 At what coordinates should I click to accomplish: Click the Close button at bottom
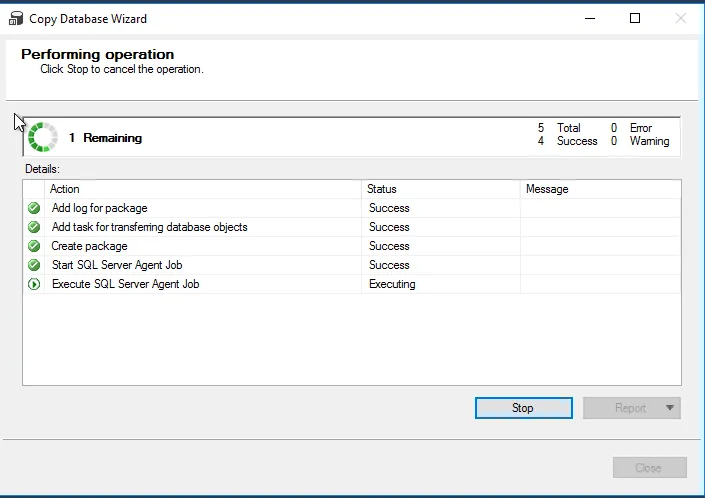point(649,468)
